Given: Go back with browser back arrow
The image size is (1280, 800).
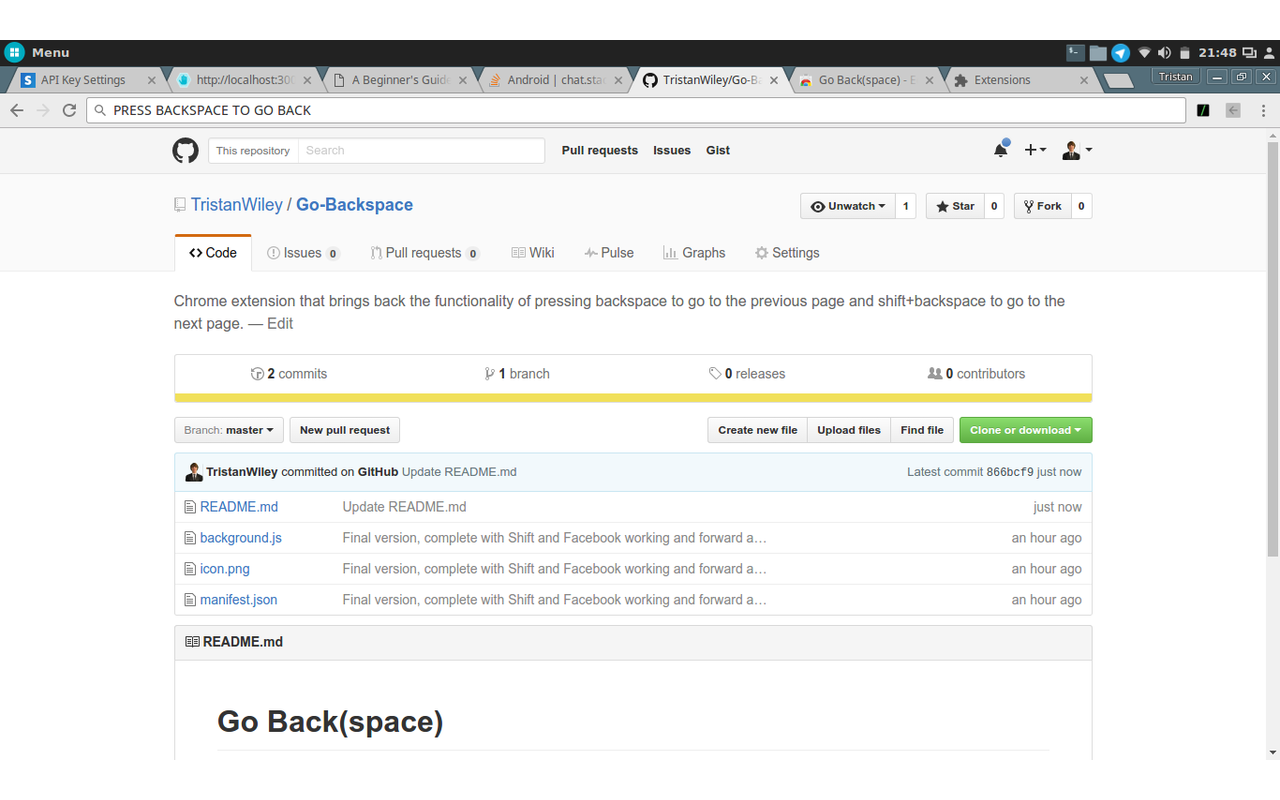Looking at the screenshot, I should [17, 110].
